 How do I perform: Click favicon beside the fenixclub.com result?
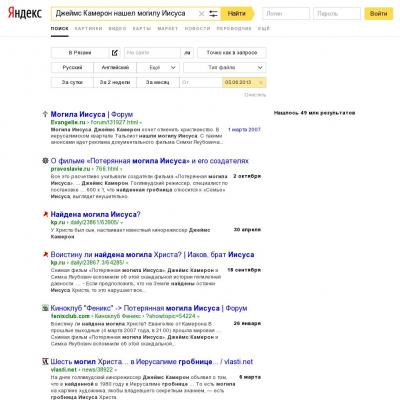click(45, 308)
